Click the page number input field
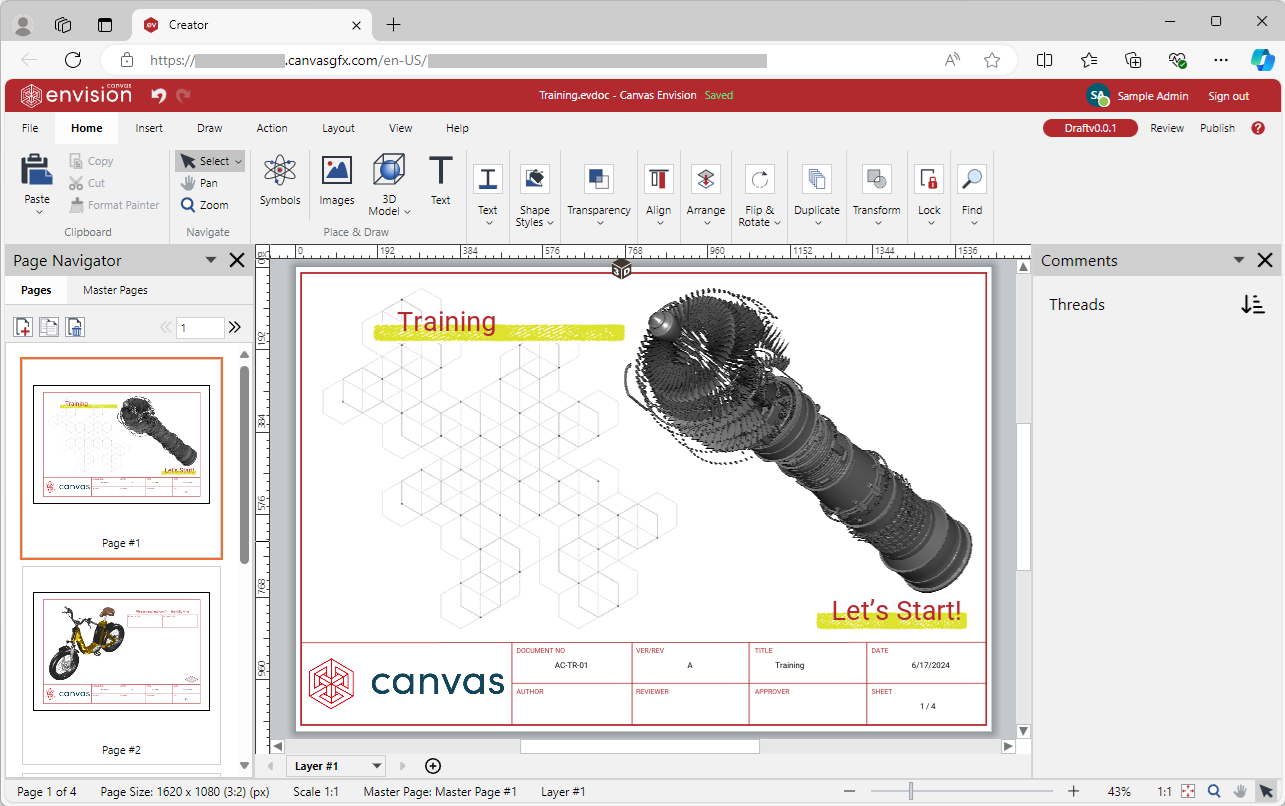 pyautogui.click(x=200, y=327)
